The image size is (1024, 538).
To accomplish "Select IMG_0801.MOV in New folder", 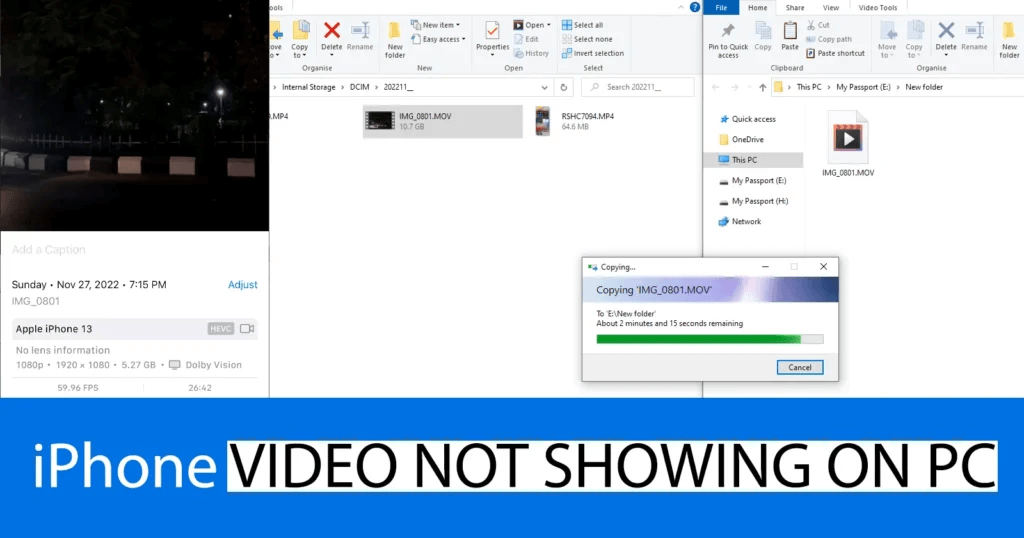I will click(848, 144).
